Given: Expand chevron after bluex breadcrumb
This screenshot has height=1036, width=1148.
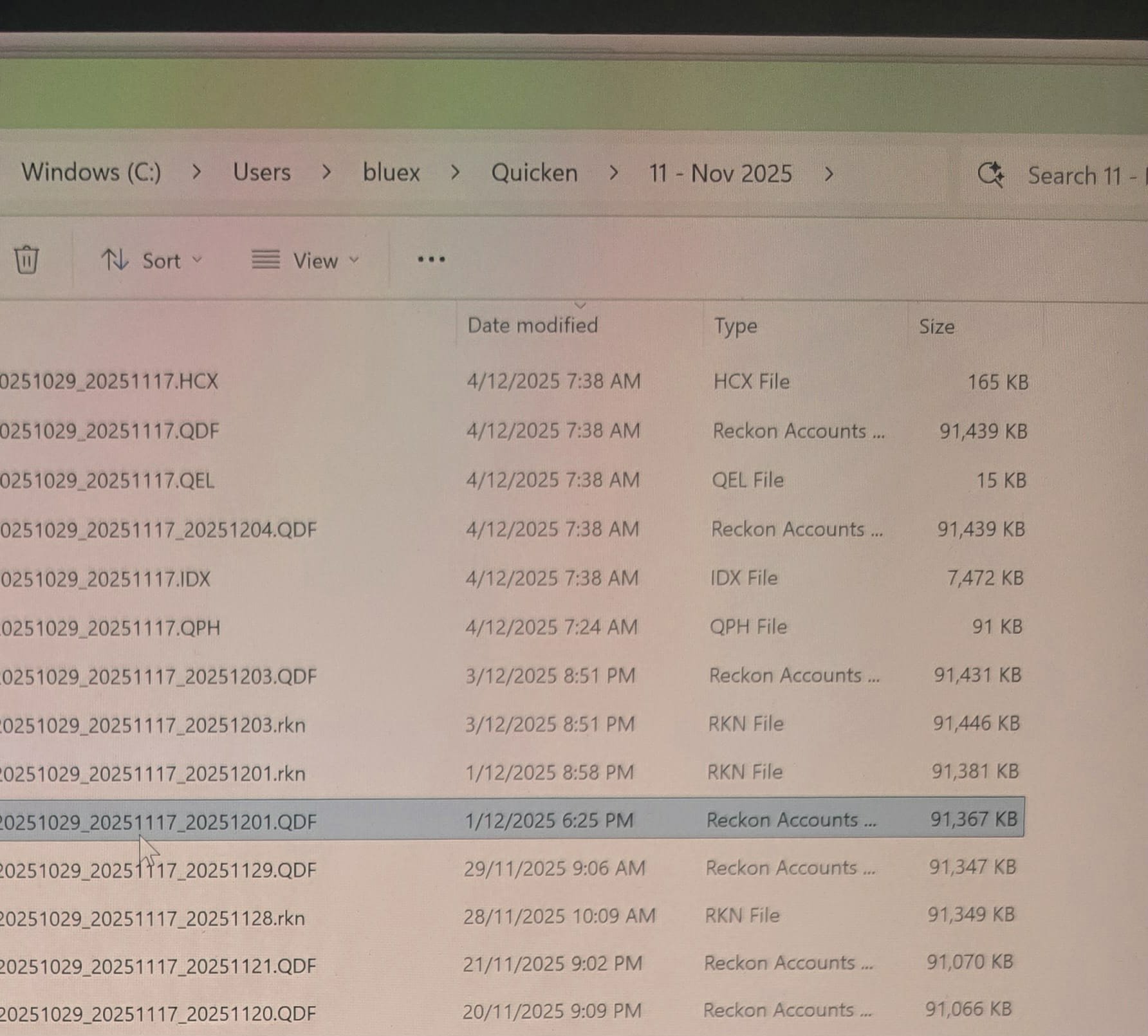Looking at the screenshot, I should pos(456,172).
